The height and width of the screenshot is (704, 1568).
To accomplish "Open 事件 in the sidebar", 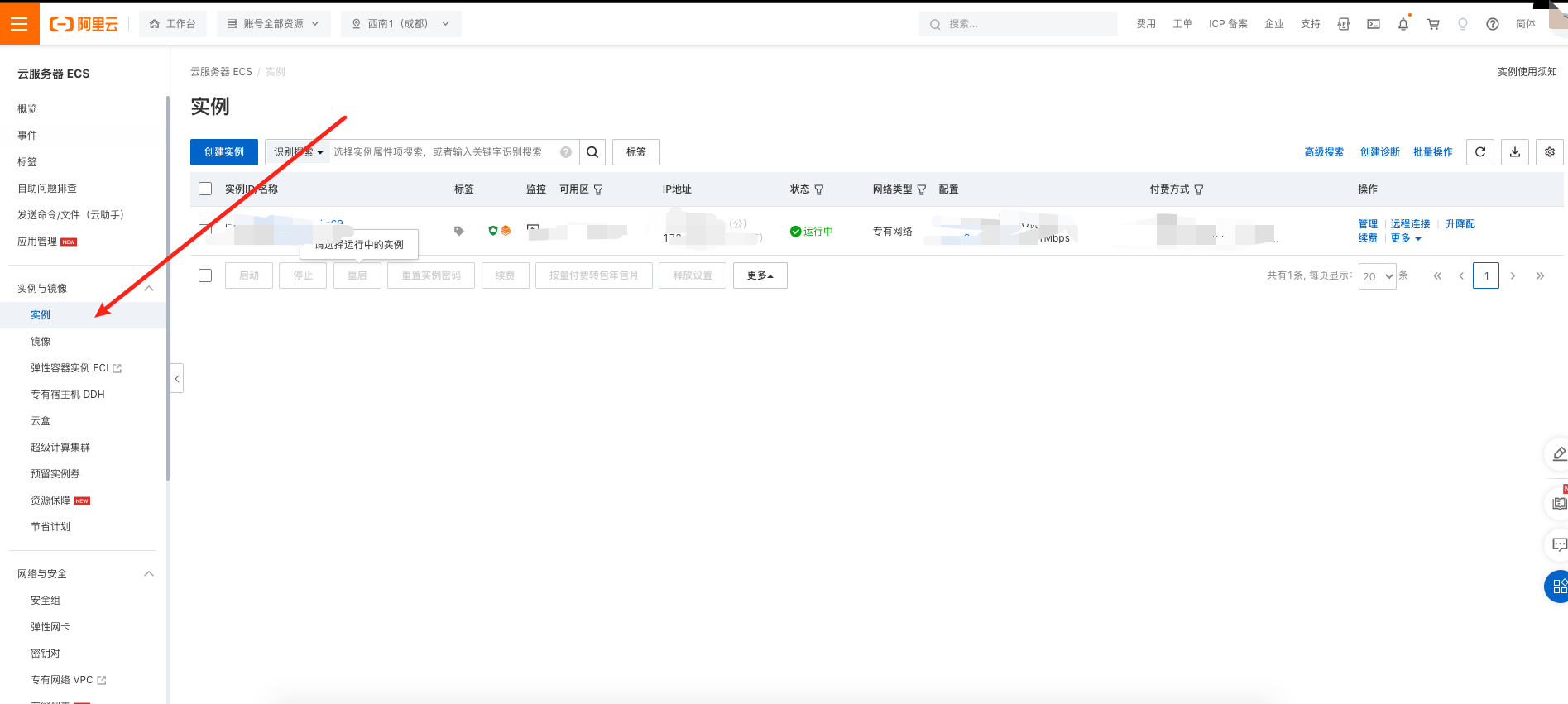I will click(x=27, y=136).
